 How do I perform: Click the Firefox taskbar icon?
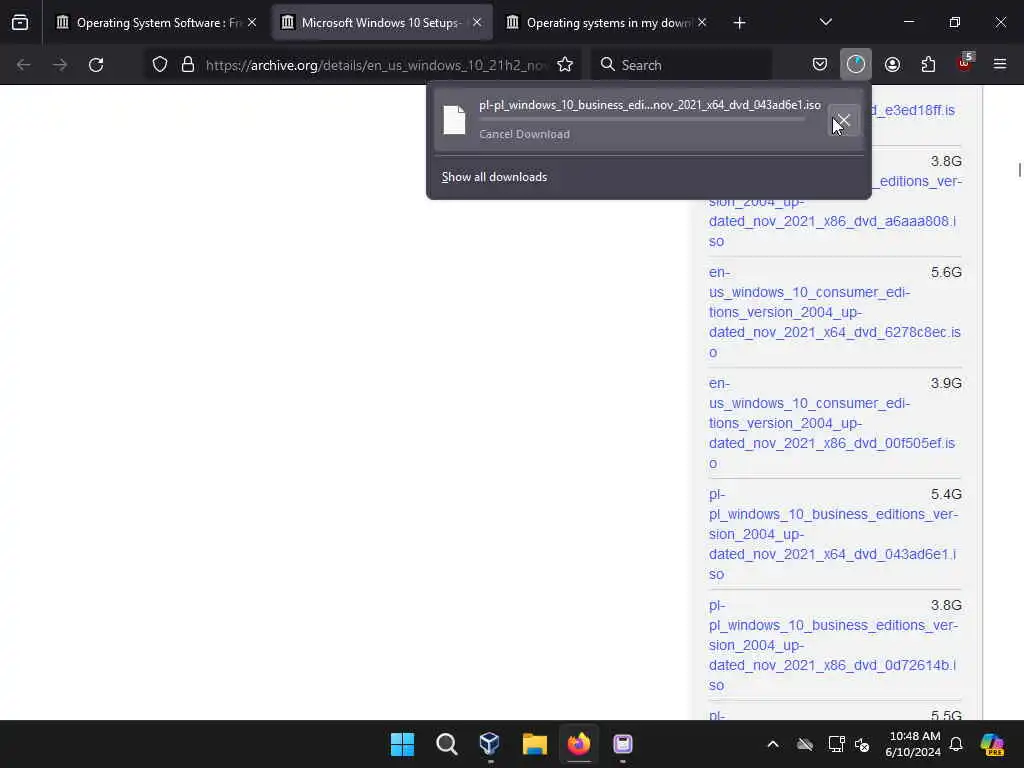(x=579, y=744)
